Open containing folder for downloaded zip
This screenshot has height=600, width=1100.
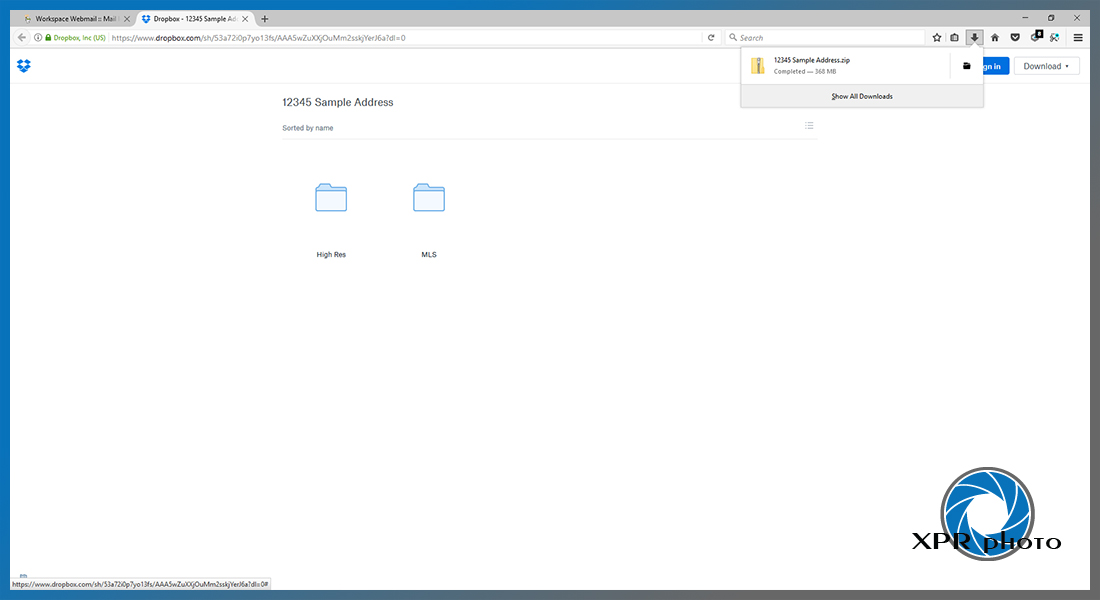[966, 66]
